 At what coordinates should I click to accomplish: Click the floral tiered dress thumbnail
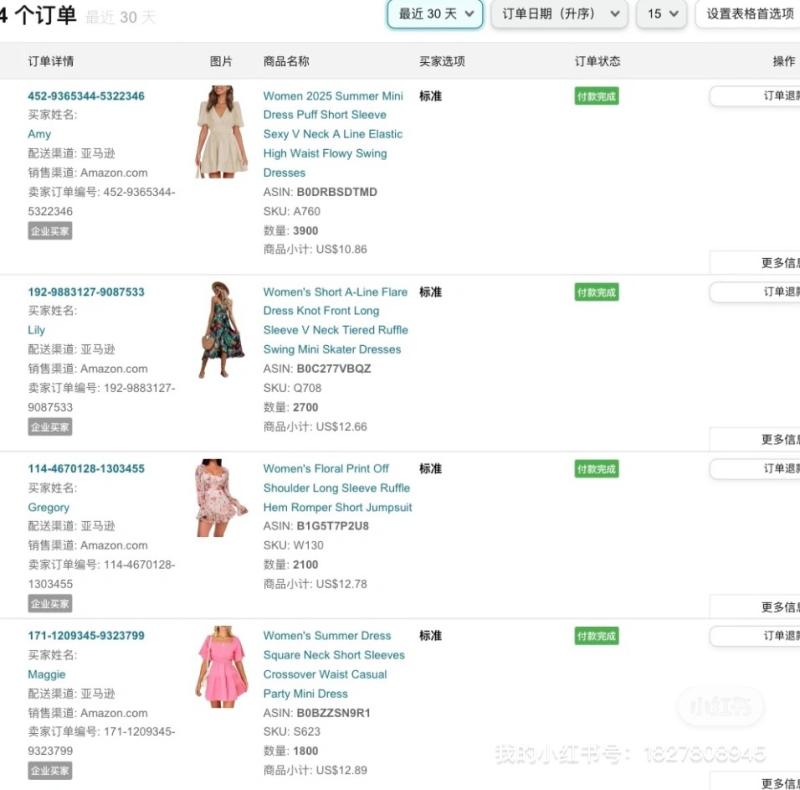[220, 329]
